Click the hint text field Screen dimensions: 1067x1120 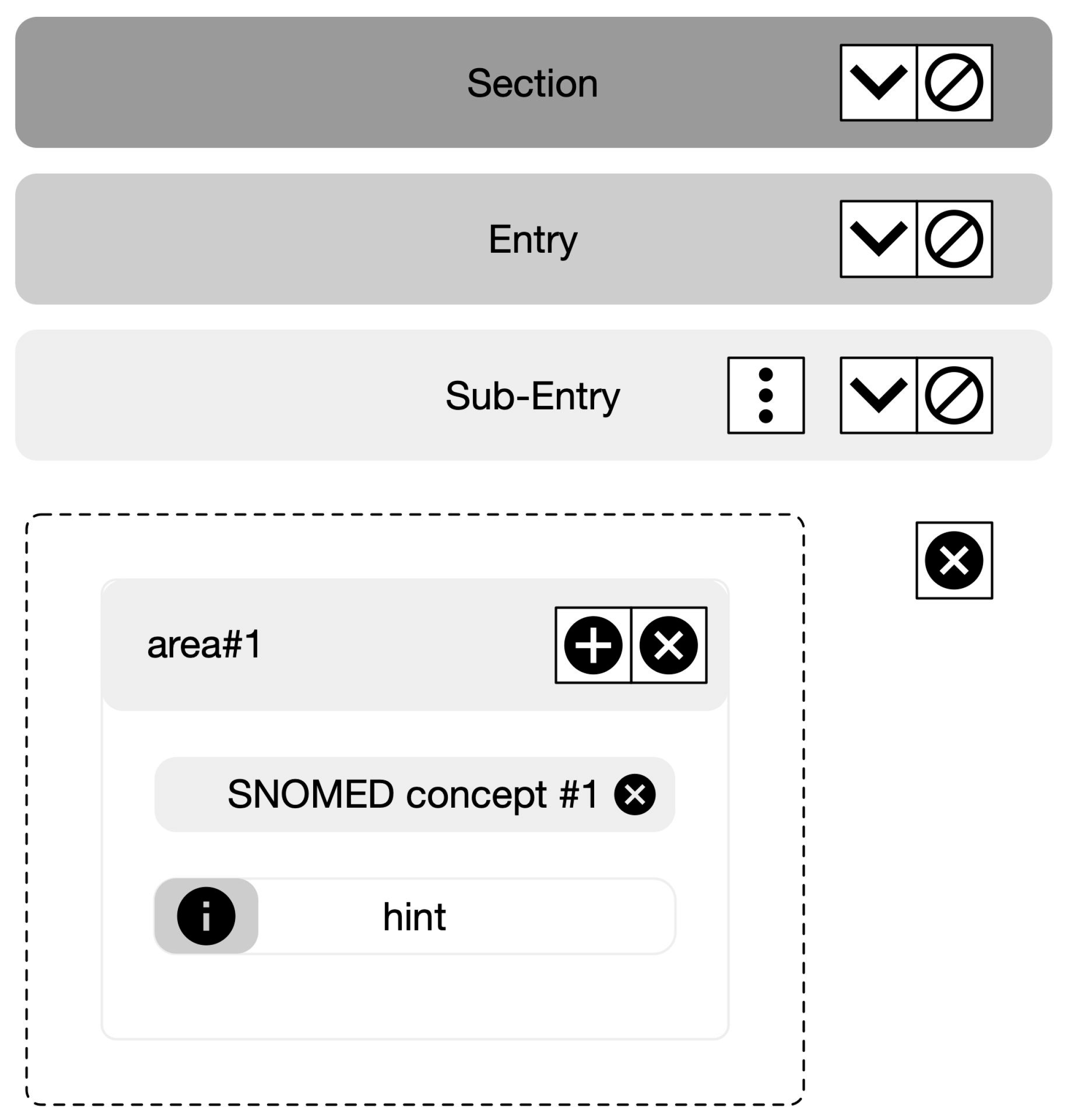[x=467, y=916]
